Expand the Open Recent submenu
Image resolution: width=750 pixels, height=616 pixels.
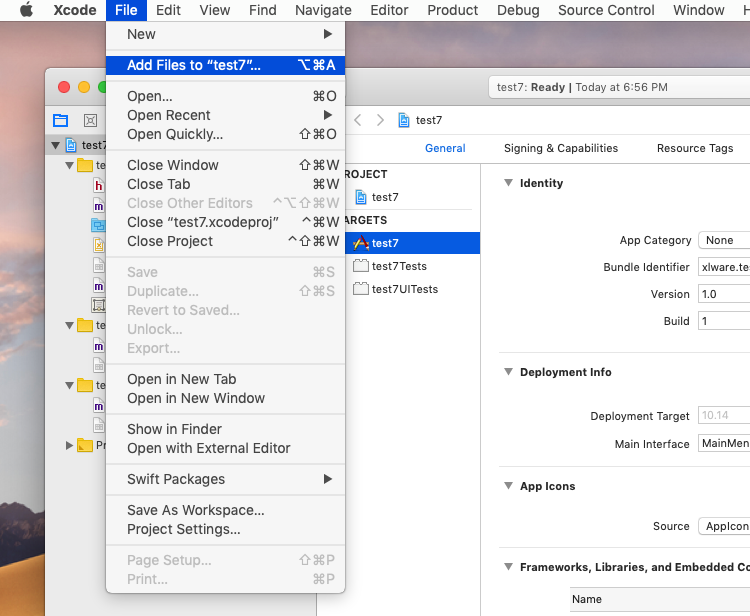pos(225,115)
